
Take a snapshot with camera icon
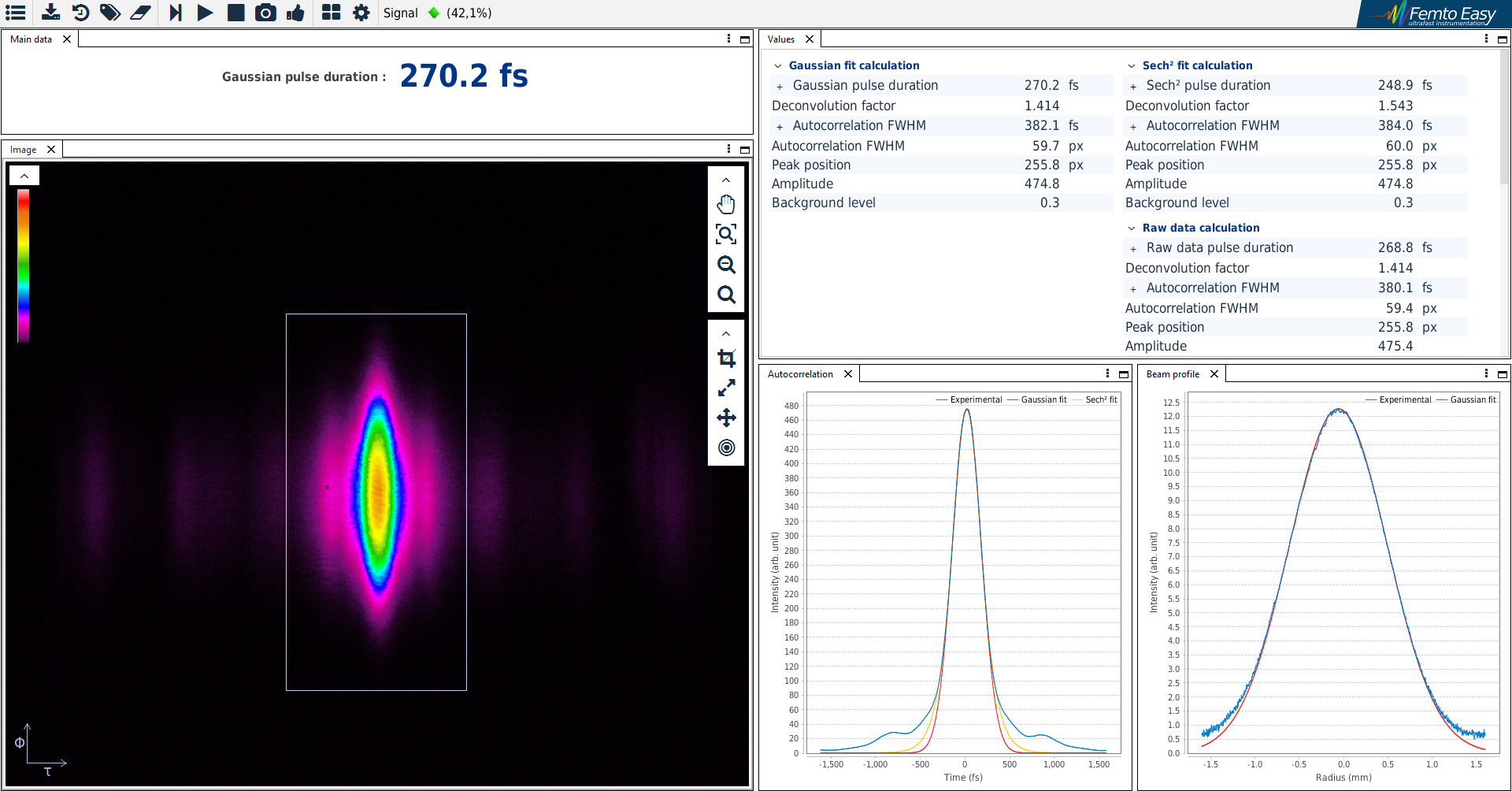[265, 13]
